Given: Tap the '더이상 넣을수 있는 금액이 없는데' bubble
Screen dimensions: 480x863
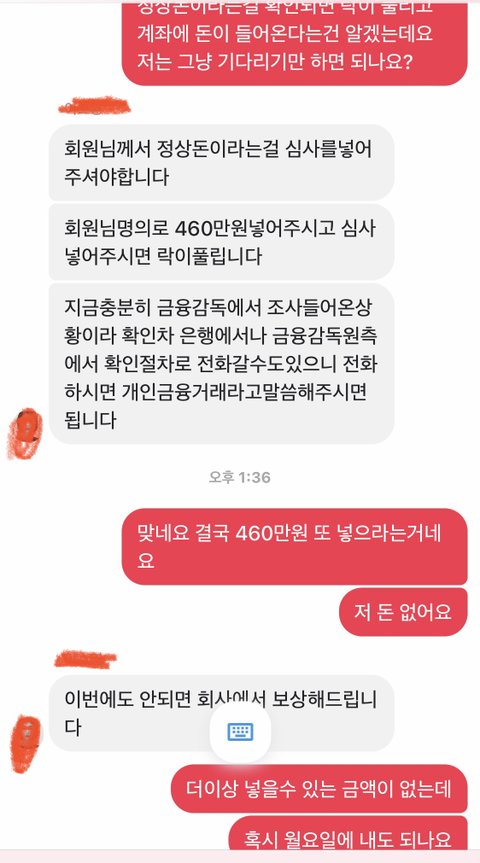Looking at the screenshot, I should tap(319, 789).
